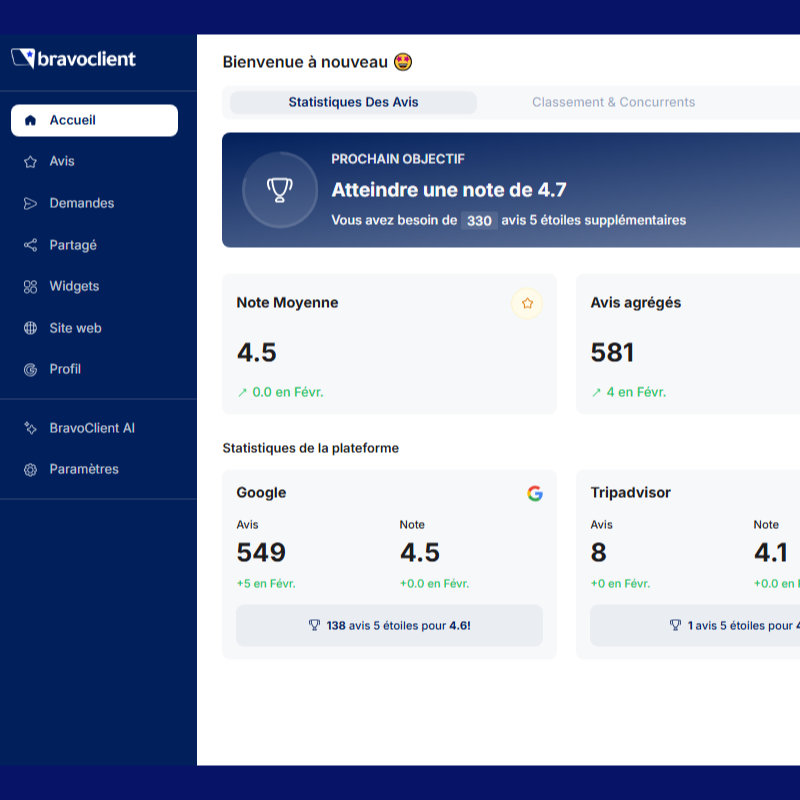Click the Demandes paper plane icon
The height and width of the screenshot is (800, 800).
tap(30, 203)
